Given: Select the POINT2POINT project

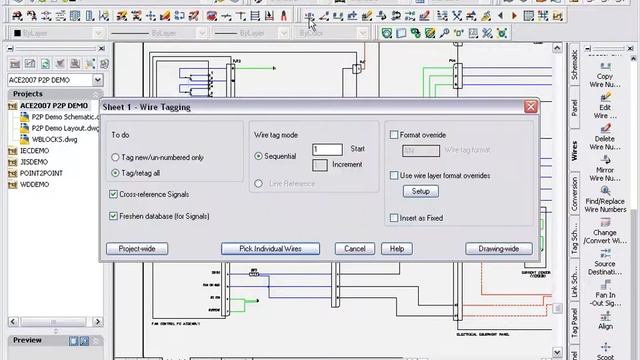Looking at the screenshot, I should [x=41, y=173].
